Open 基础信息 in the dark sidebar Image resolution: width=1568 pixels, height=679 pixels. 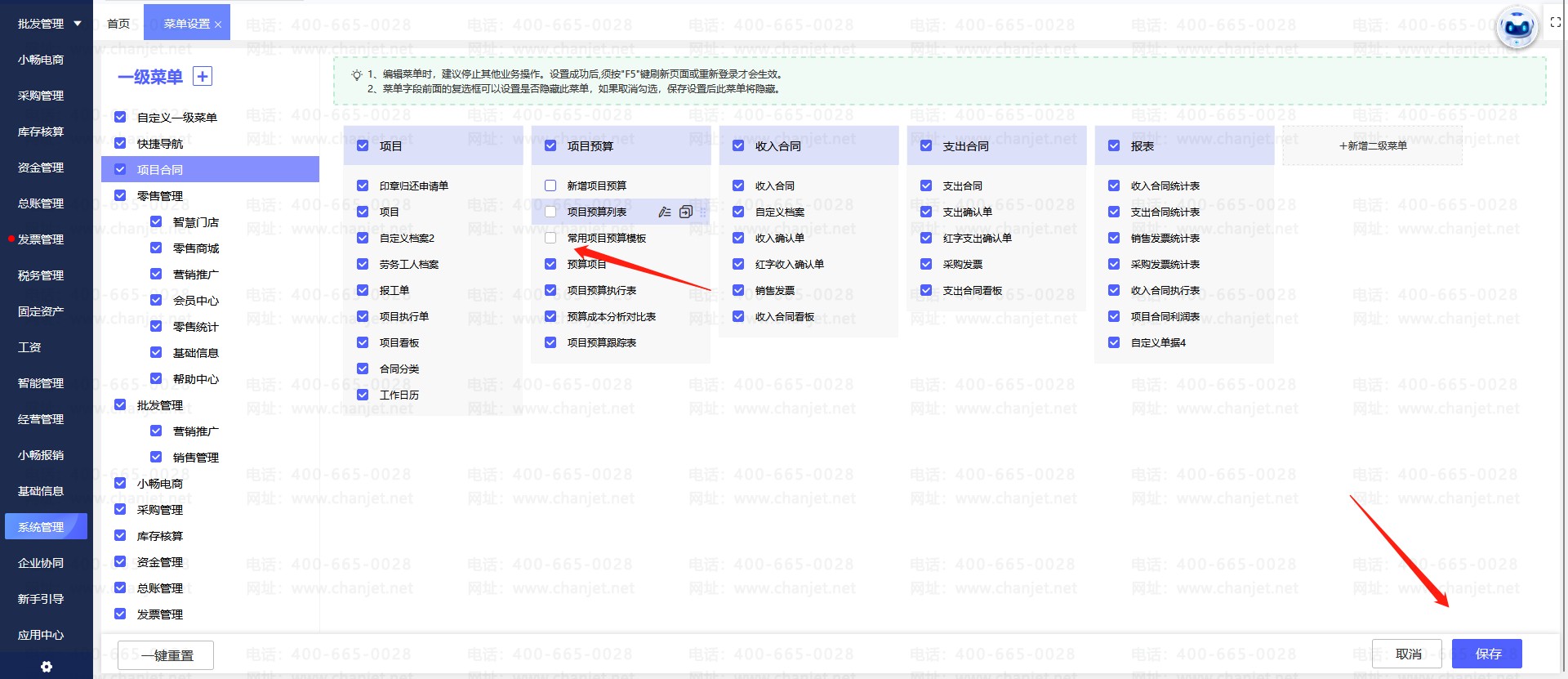[x=41, y=491]
